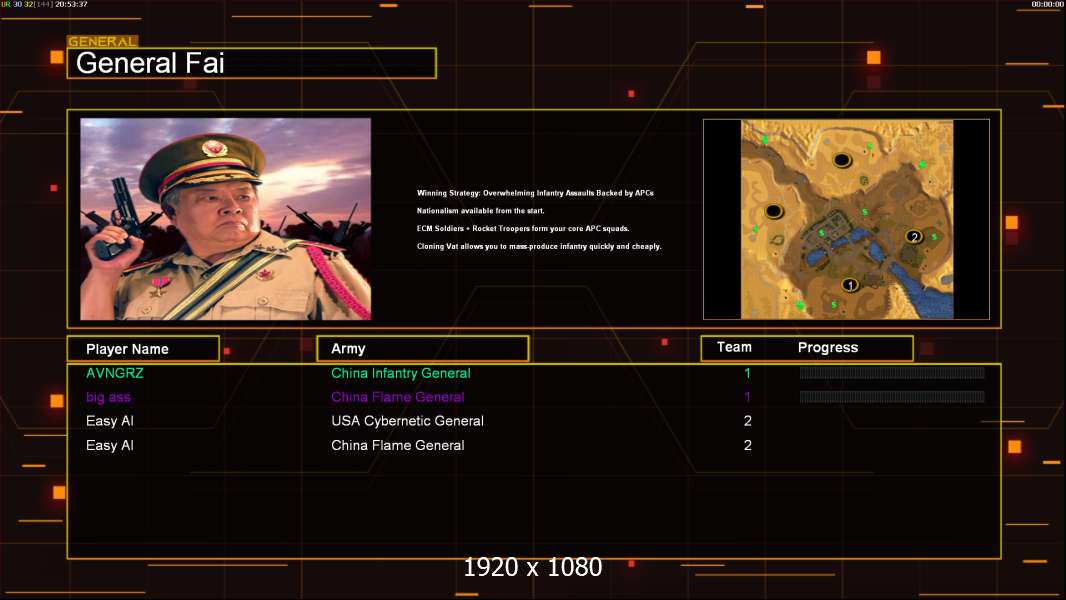Click the Army column header
Image resolution: width=1066 pixels, height=600 pixels.
click(x=423, y=349)
